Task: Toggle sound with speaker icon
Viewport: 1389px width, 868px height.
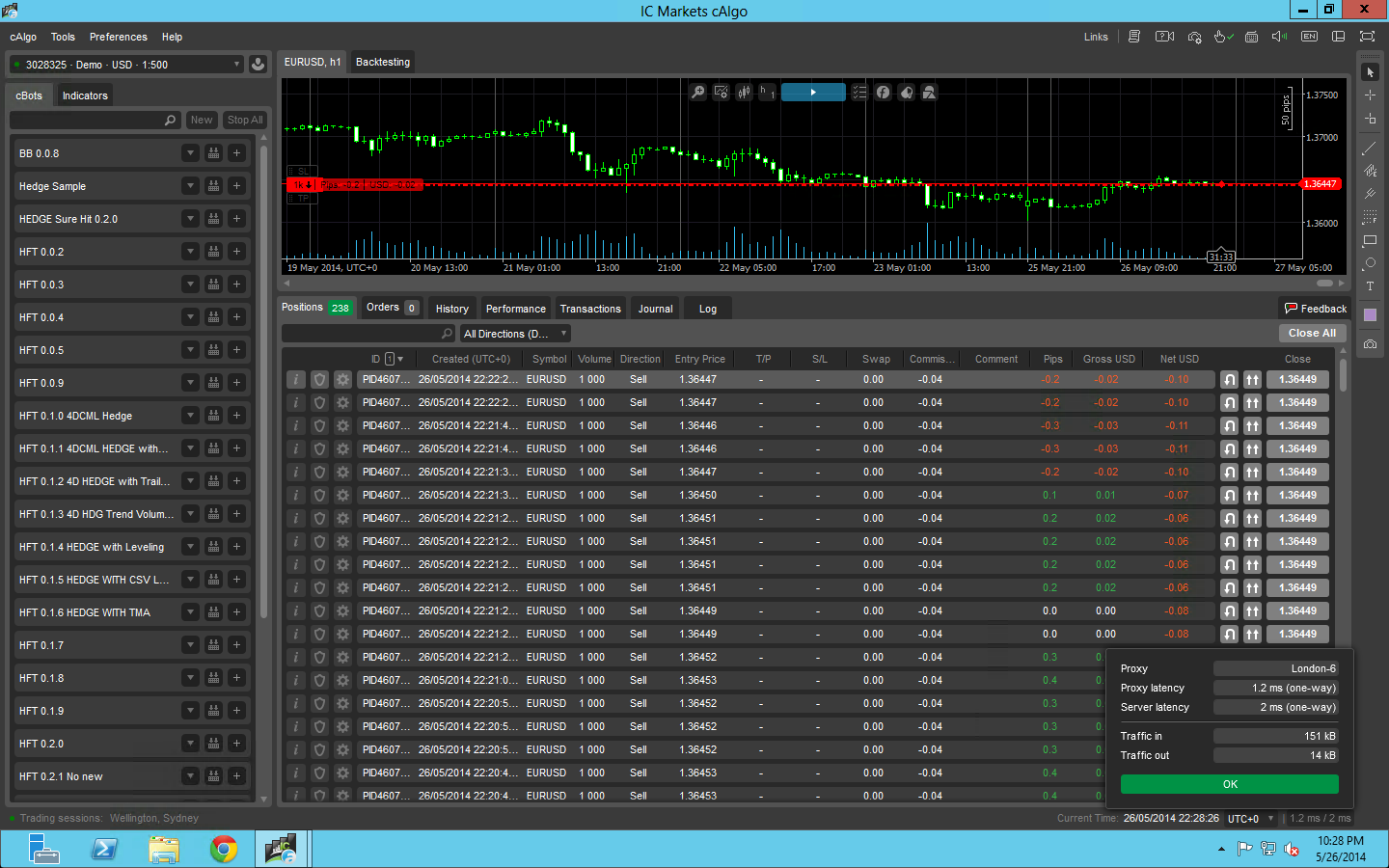Action: [x=1280, y=37]
